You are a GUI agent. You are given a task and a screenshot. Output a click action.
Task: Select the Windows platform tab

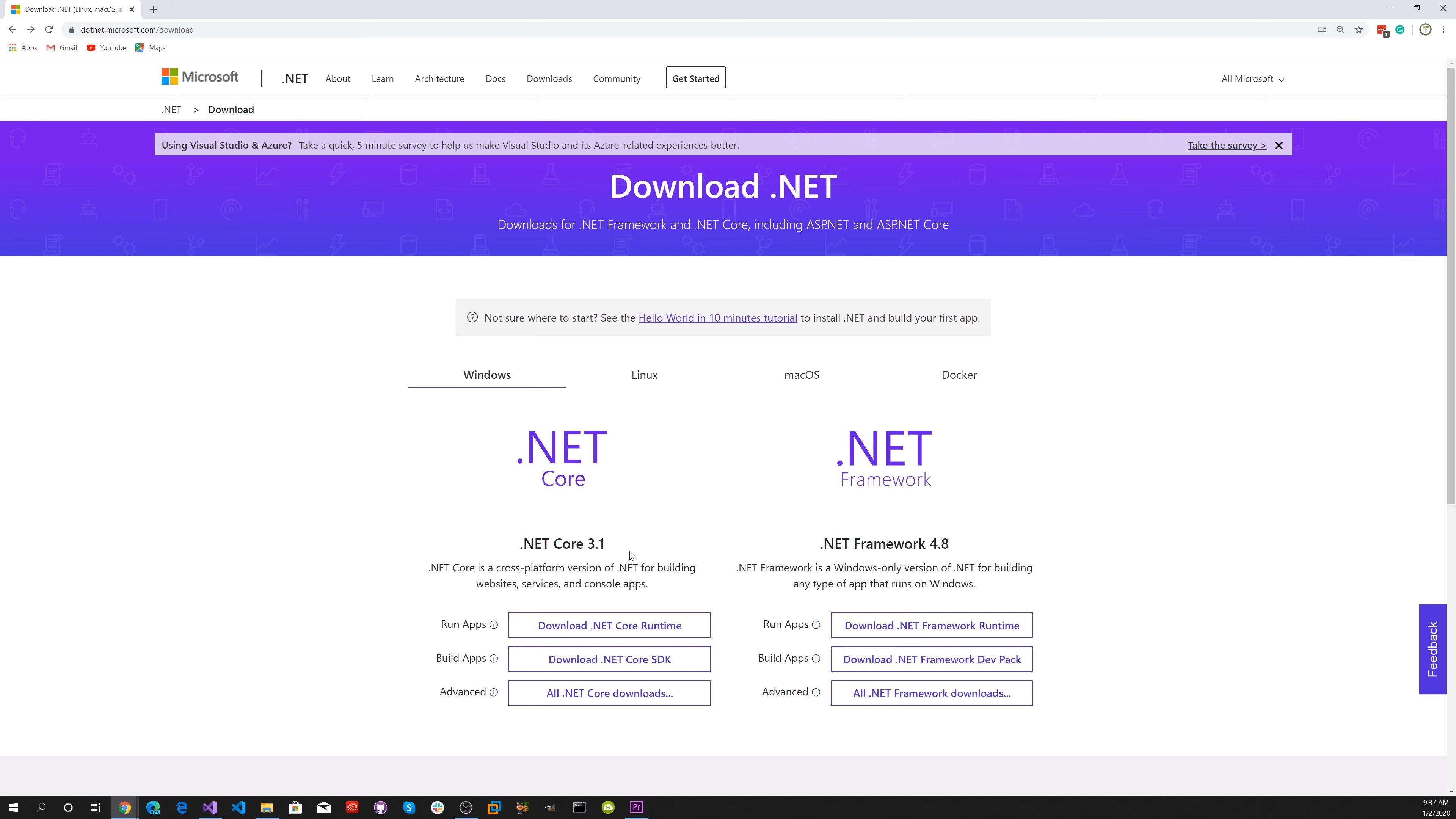click(x=486, y=375)
